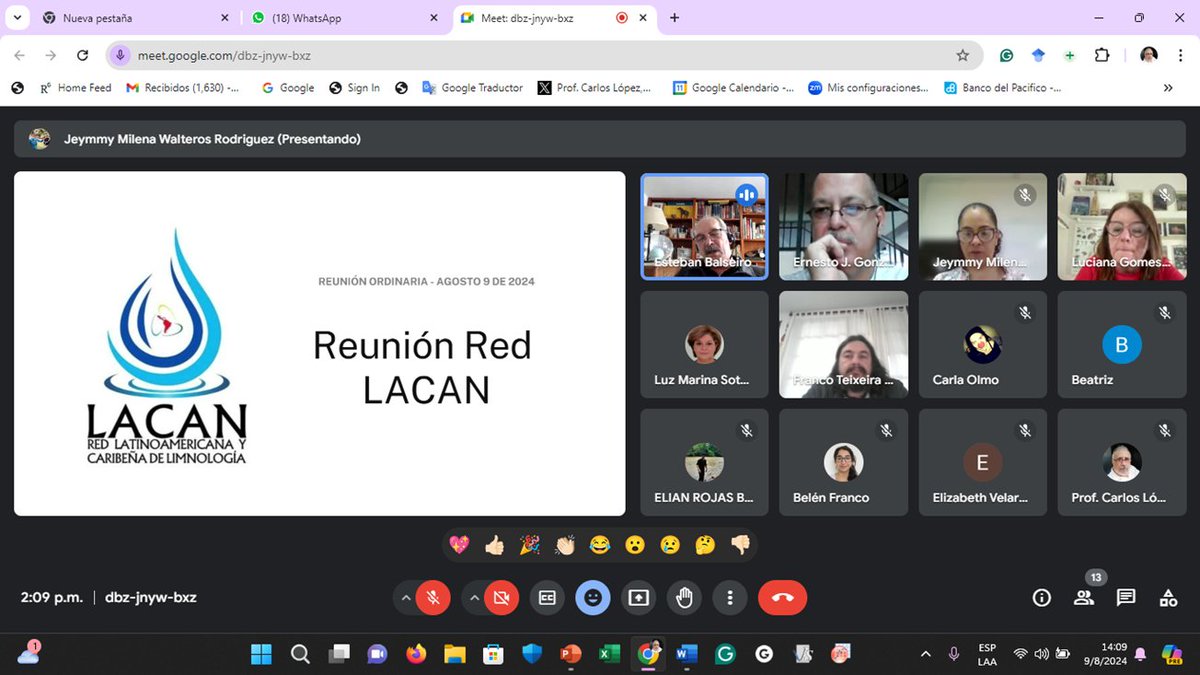Send party popper reaction
This screenshot has width=1200, height=675.
[x=530, y=545]
